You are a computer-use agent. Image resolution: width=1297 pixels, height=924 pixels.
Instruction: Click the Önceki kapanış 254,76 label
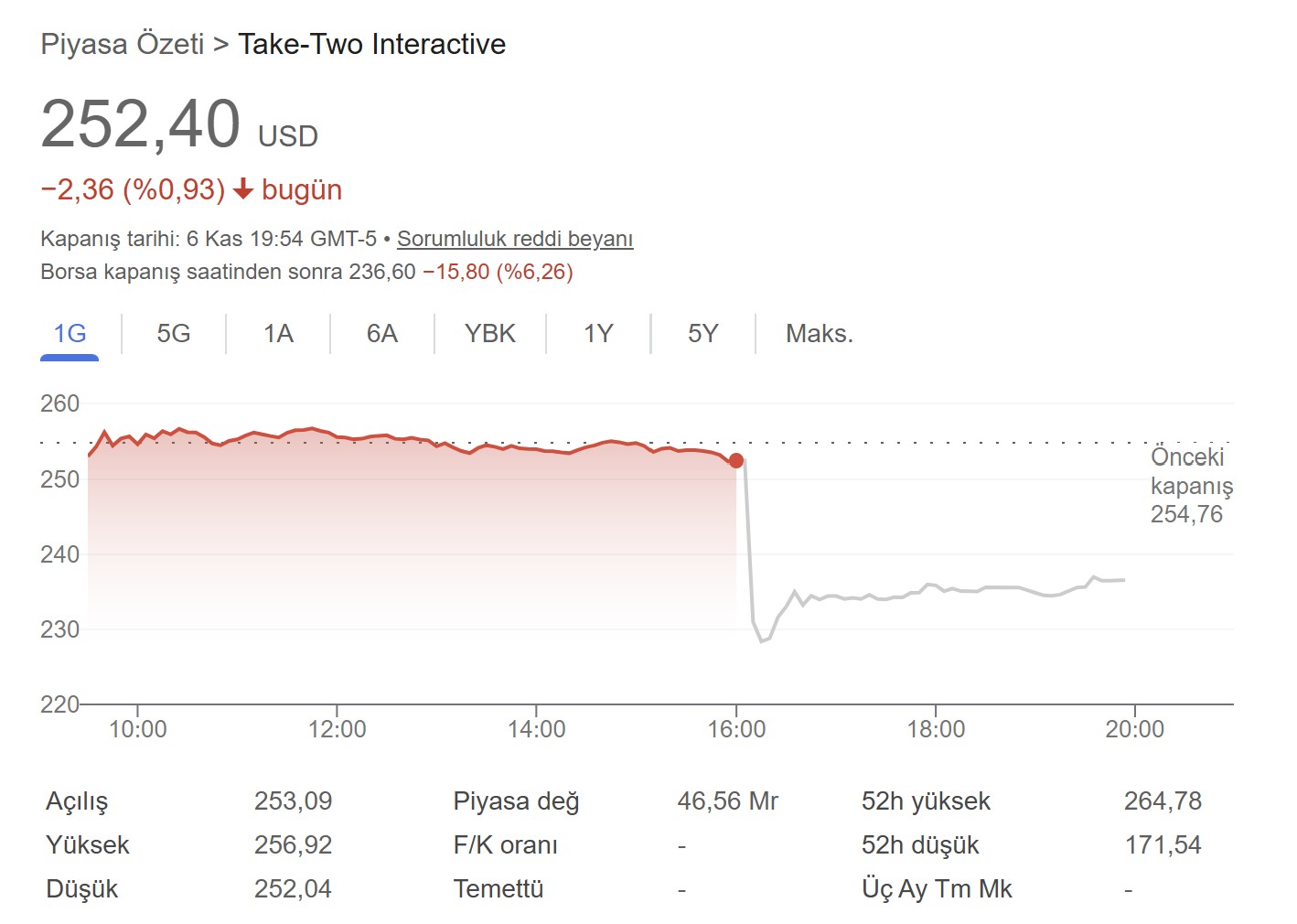tap(1191, 486)
